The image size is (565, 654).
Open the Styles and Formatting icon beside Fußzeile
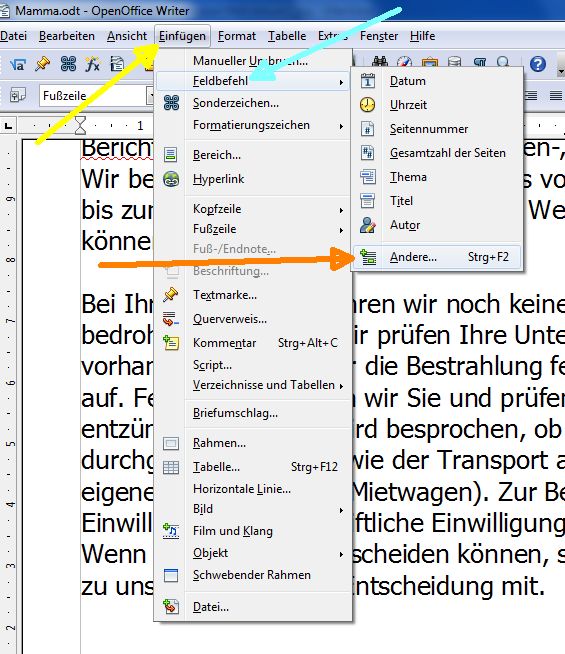pyautogui.click(x=18, y=96)
